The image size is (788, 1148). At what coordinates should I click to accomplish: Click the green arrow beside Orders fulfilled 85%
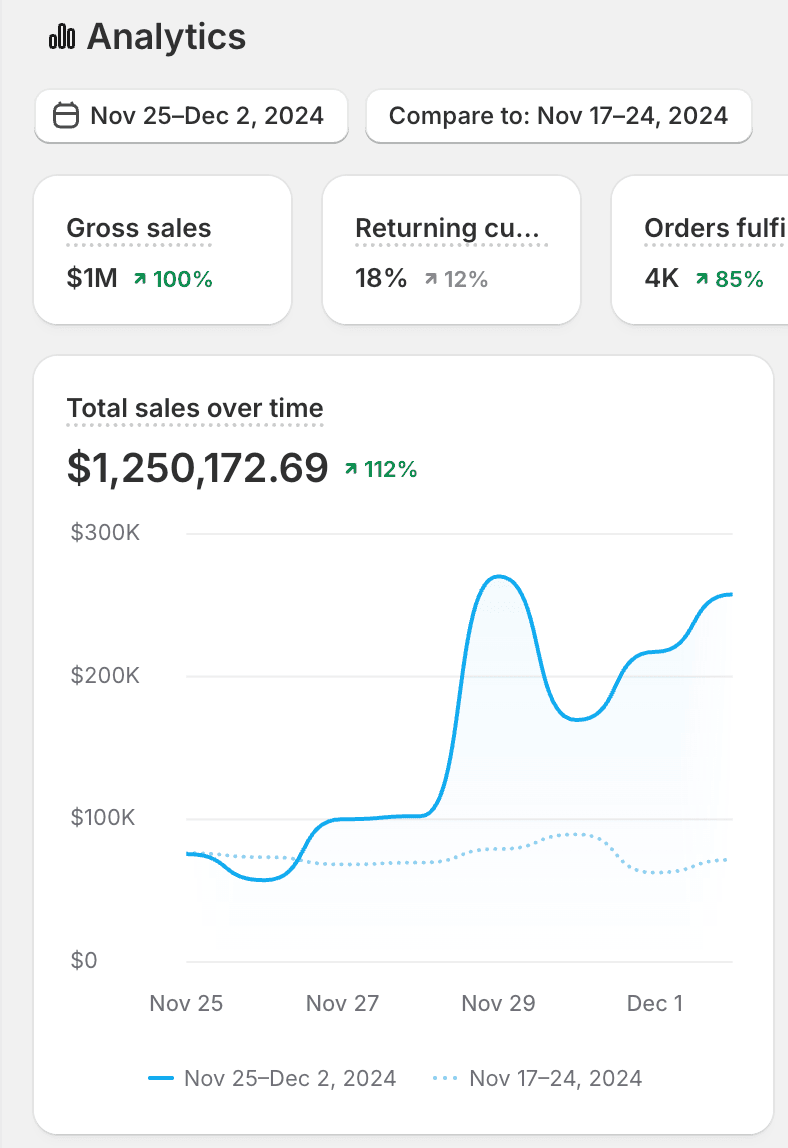coord(702,279)
